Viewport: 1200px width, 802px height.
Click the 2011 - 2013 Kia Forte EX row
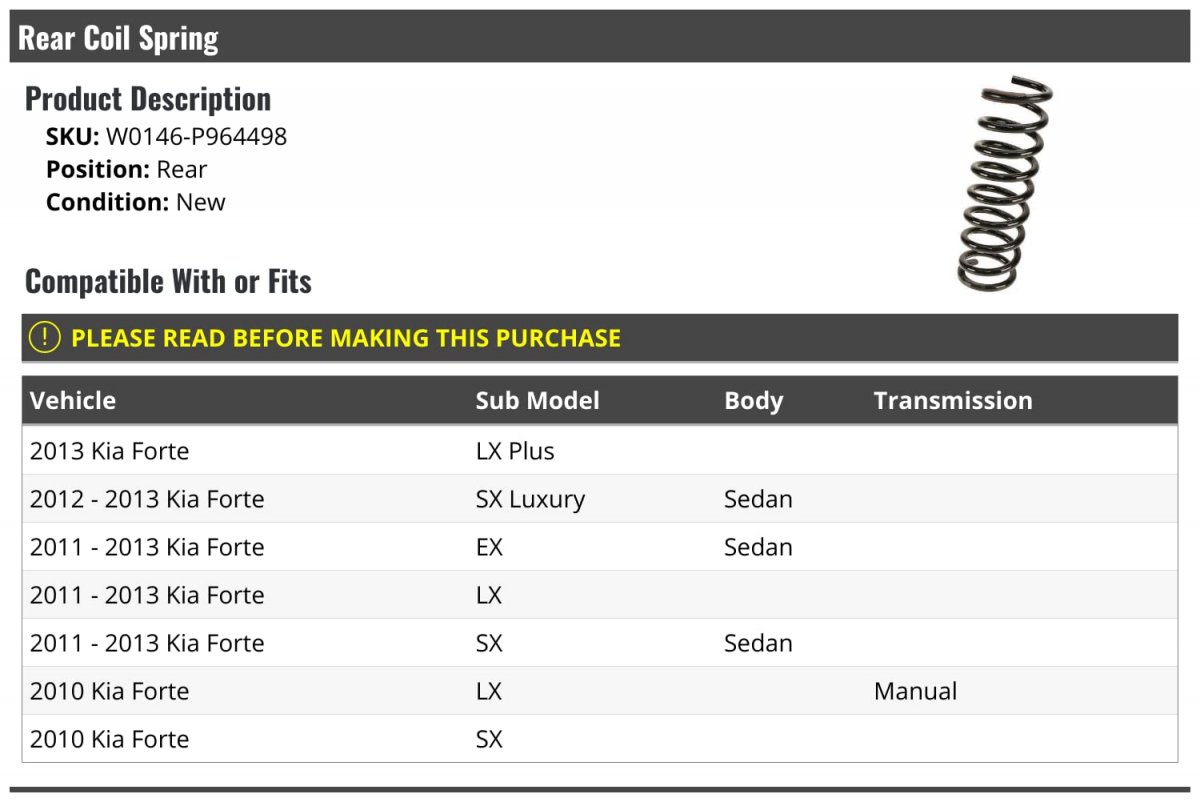tap(600, 547)
